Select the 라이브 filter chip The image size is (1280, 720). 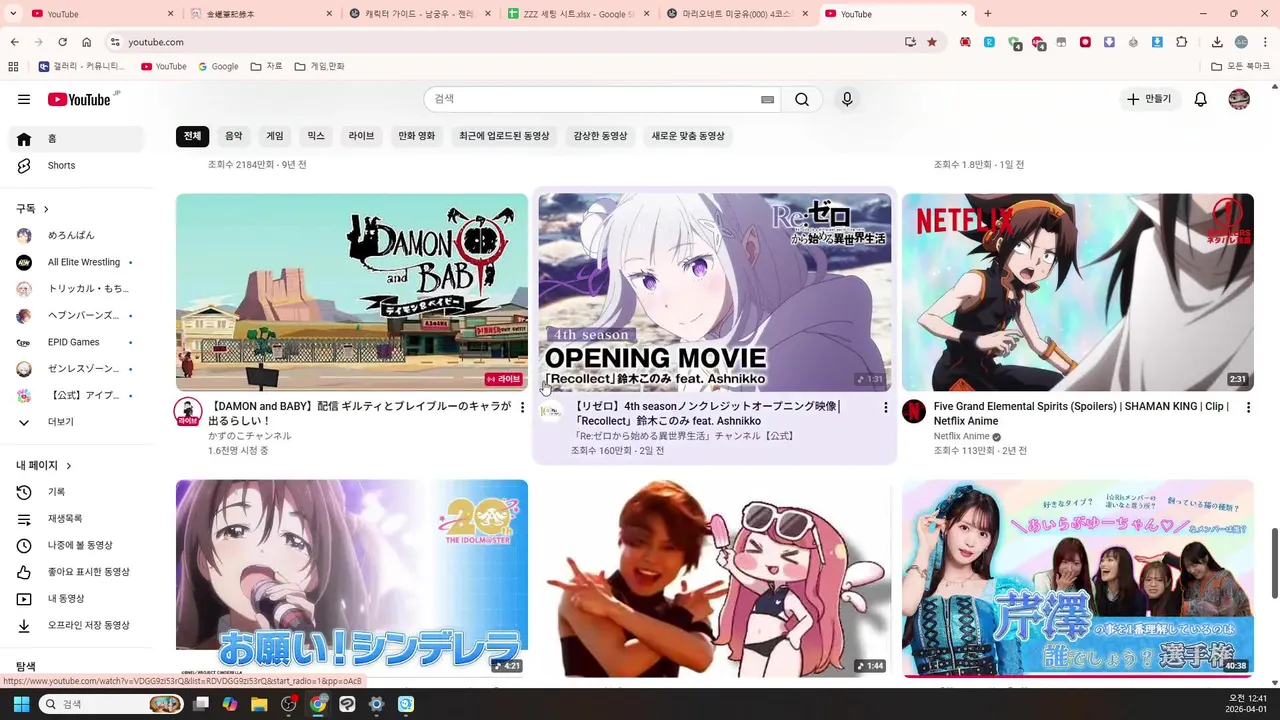point(361,135)
